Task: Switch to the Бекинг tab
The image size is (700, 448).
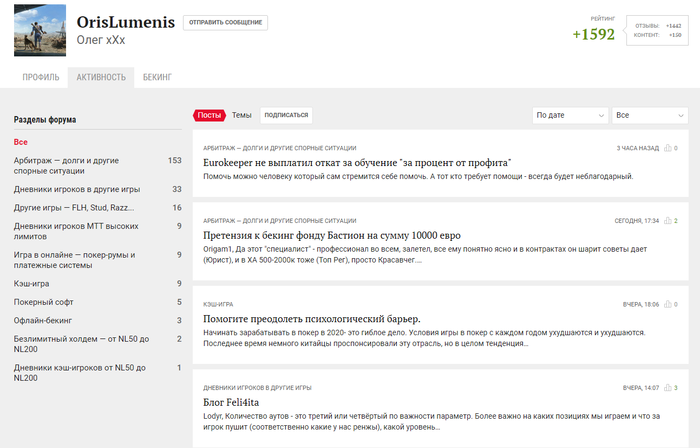Action: coord(157,77)
